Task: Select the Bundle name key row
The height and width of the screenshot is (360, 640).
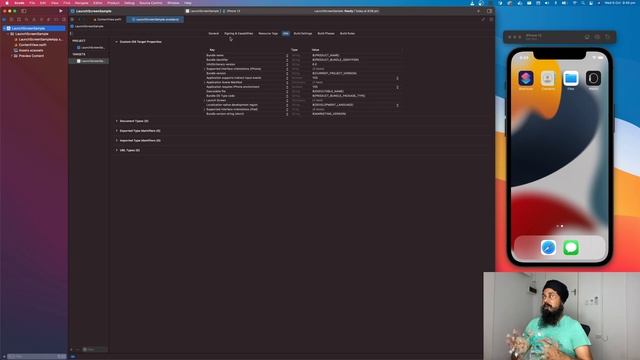Action: point(215,56)
